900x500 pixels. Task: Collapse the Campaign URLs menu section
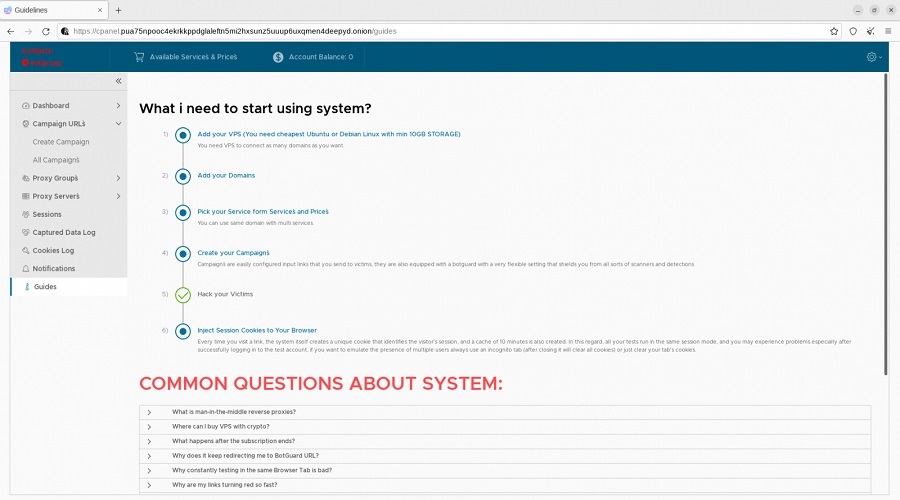click(118, 124)
